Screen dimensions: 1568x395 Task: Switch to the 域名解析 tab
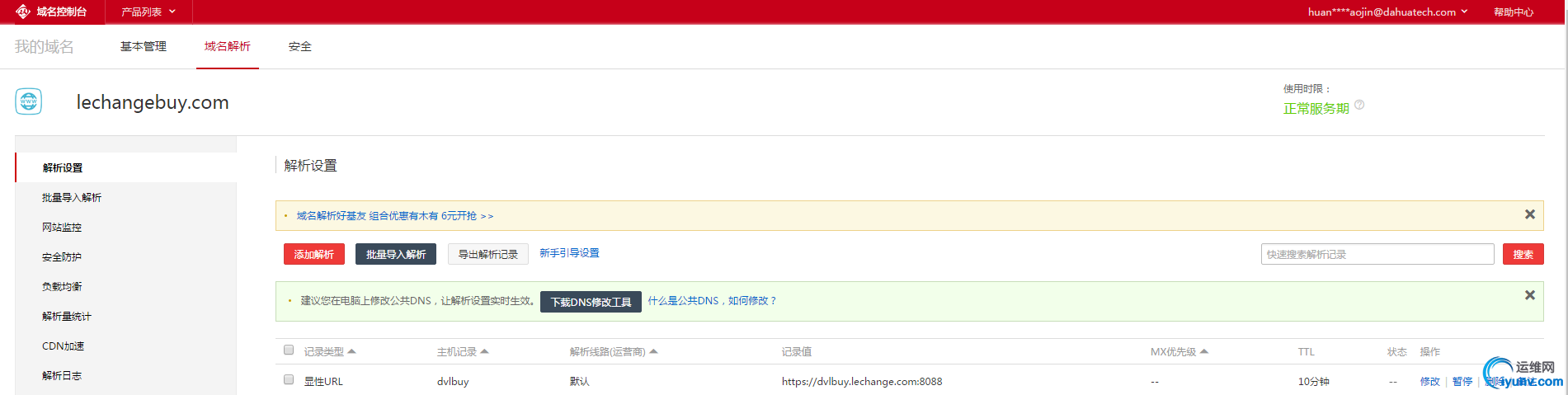coord(228,46)
